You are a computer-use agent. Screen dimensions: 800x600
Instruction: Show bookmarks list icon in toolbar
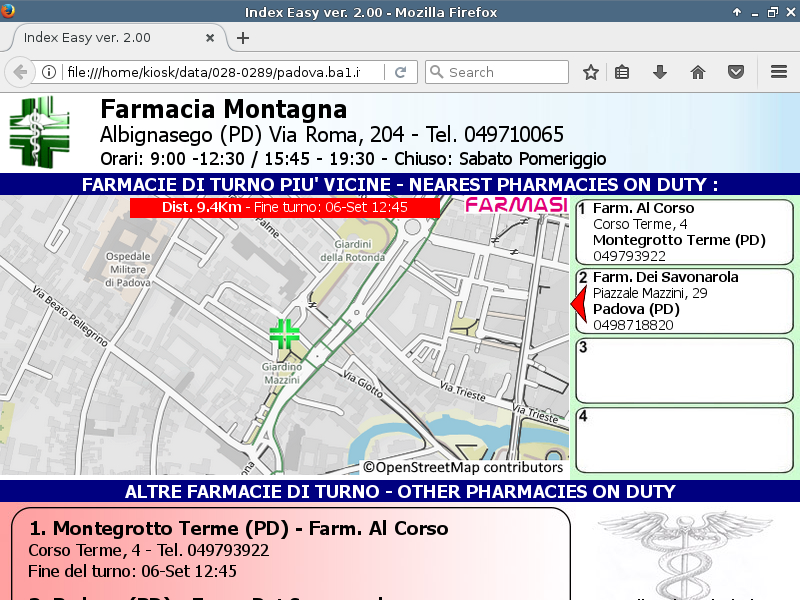coord(622,72)
